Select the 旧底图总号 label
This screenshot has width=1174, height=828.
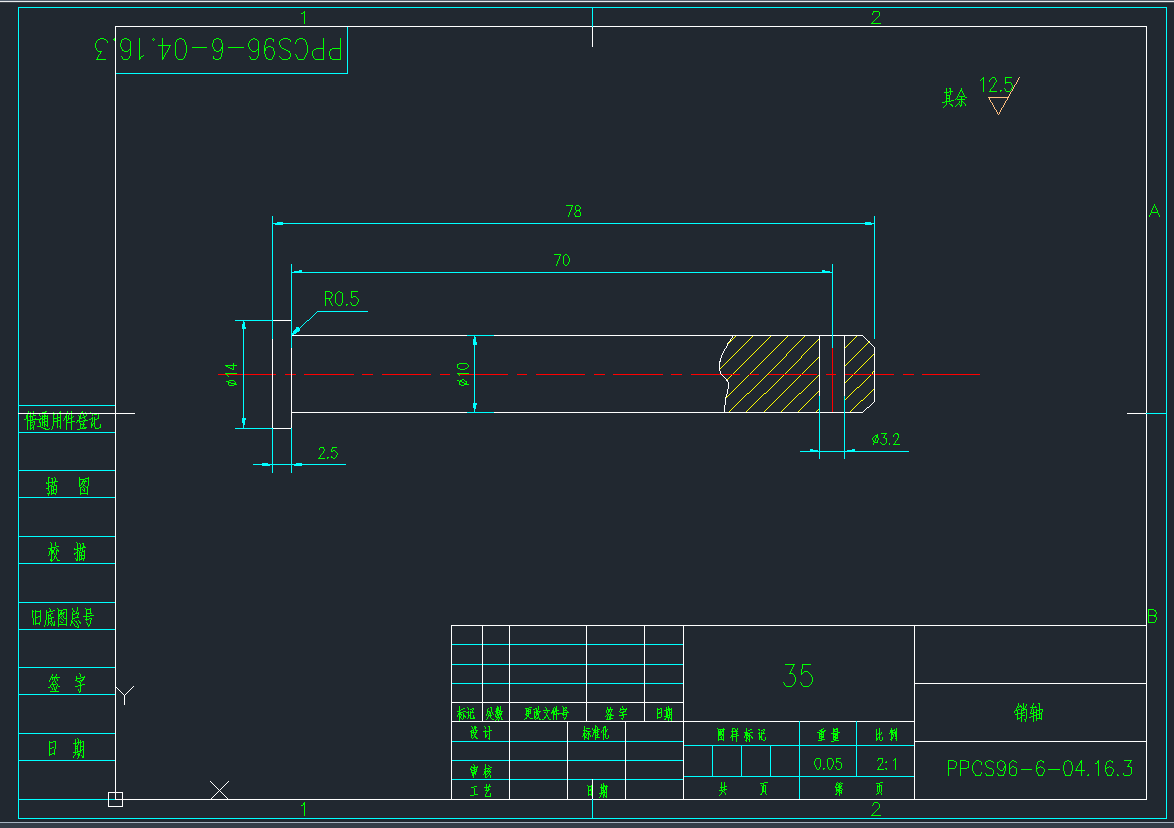coord(63,618)
